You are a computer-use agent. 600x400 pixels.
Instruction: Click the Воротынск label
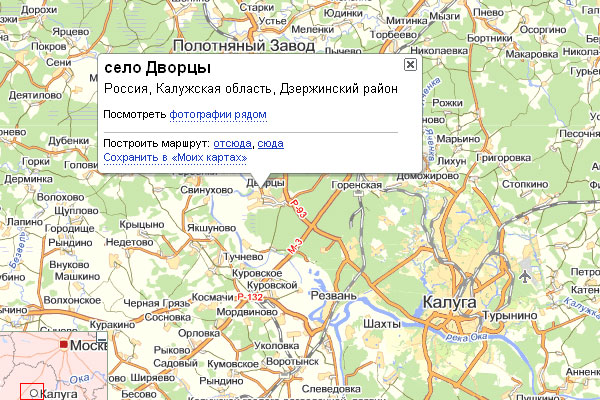click(292, 361)
